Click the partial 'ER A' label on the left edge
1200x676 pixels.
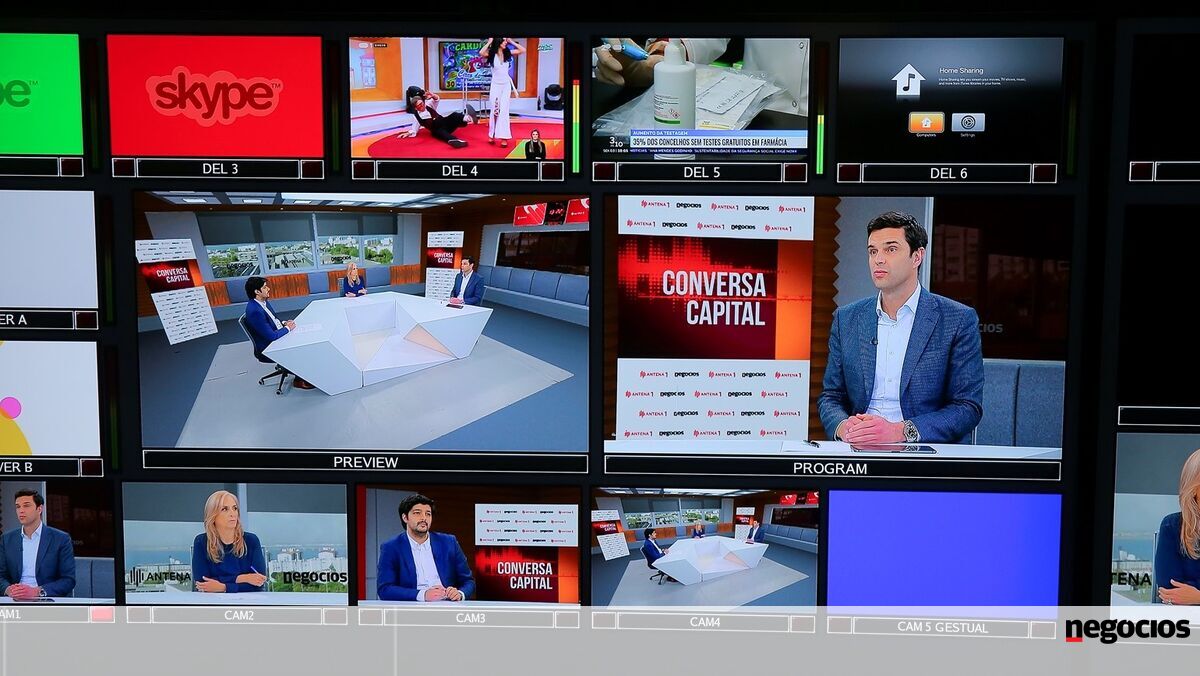(38, 320)
